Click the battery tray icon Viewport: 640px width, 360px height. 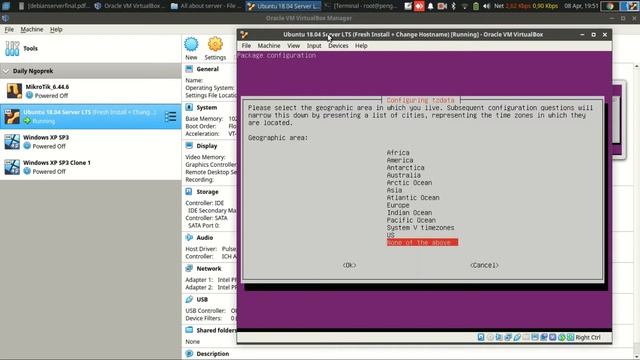tap(476, 6)
